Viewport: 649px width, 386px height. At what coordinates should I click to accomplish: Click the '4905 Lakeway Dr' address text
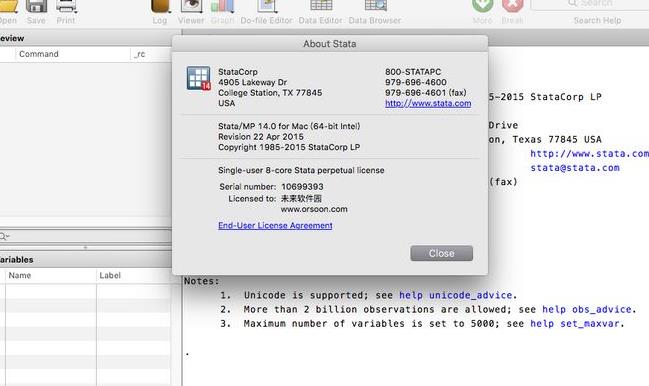coord(252,82)
